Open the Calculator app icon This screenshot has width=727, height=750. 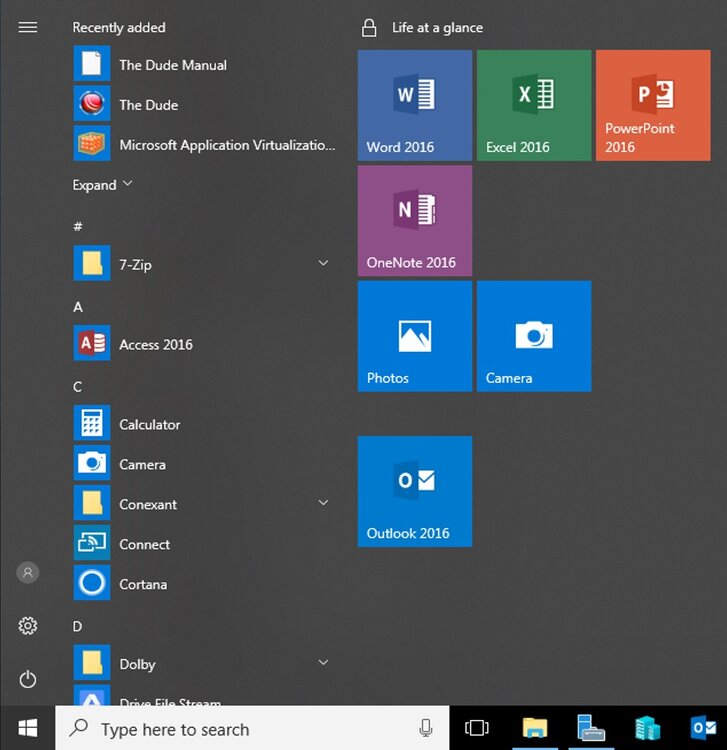pyautogui.click(x=92, y=423)
